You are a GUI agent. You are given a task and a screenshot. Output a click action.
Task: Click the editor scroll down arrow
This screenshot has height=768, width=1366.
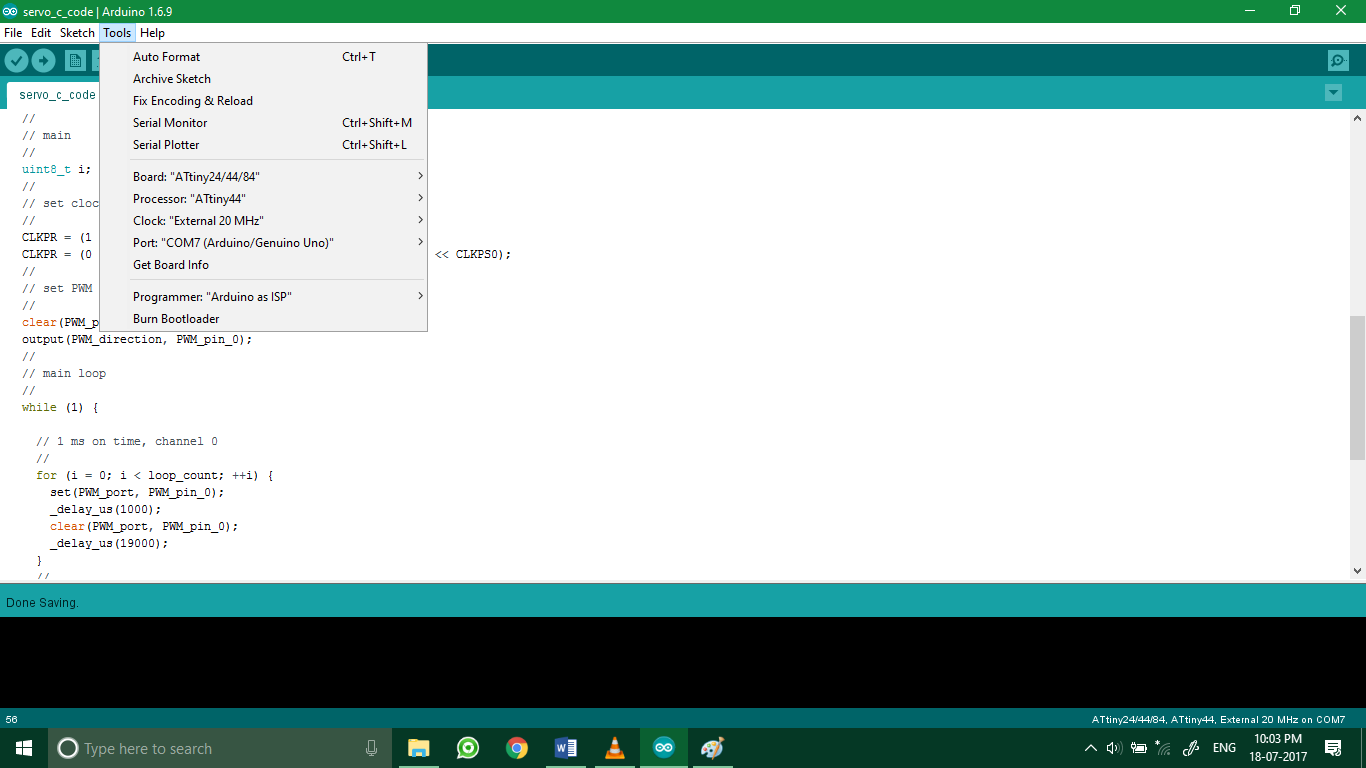point(1357,571)
